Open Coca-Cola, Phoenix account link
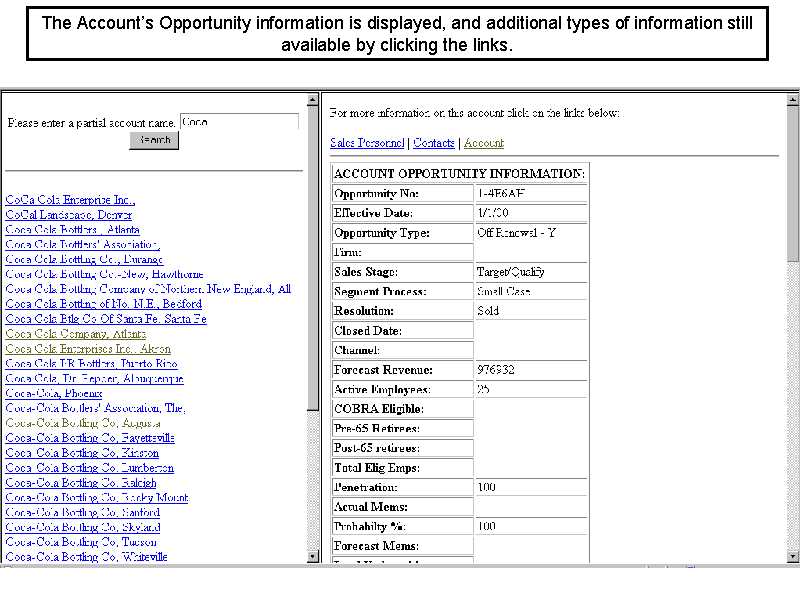Viewport: 800px width, 600px height. click(54, 393)
